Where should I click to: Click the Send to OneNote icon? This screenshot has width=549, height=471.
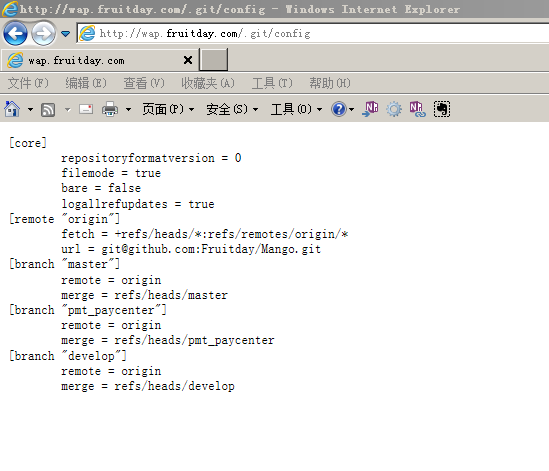(x=370, y=109)
